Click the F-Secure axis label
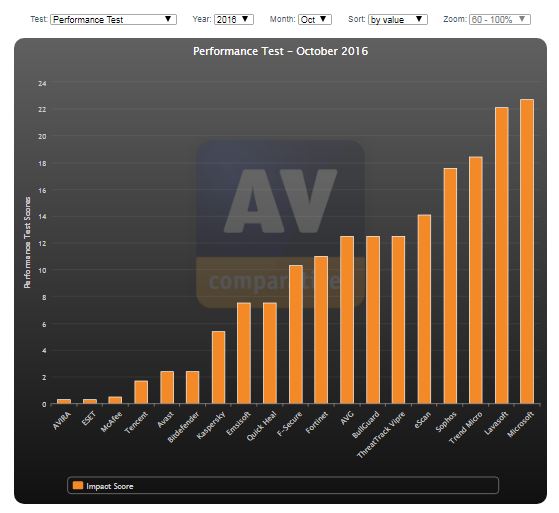This screenshot has width=559, height=513. pyautogui.click(x=289, y=424)
